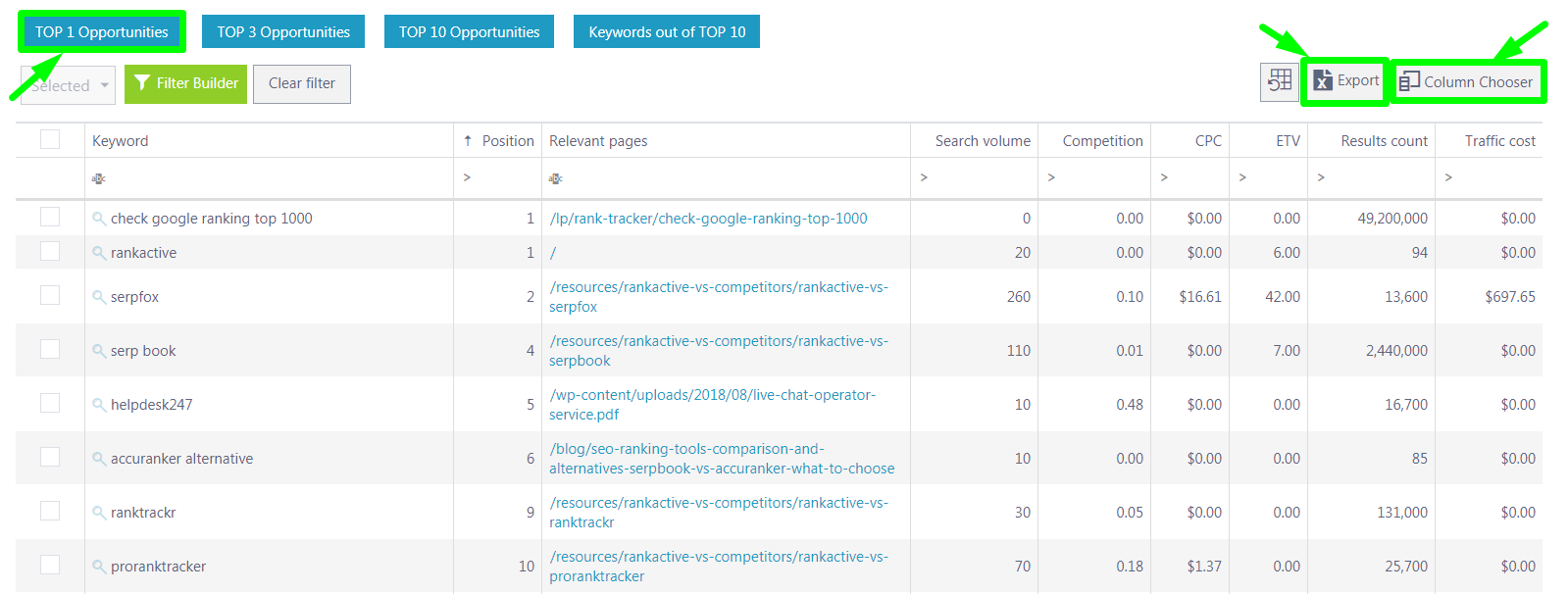The width and height of the screenshot is (1568, 594).
Task: Click the search icon beside 'serp book'
Action: [99, 351]
